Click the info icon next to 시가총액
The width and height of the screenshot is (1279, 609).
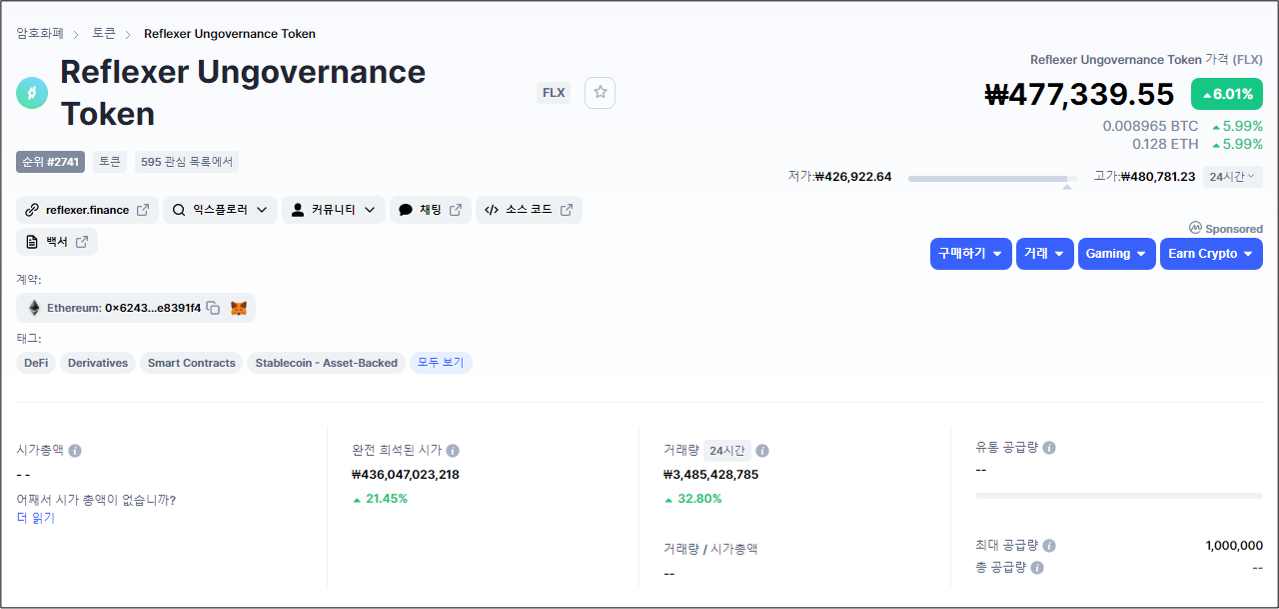(75, 451)
